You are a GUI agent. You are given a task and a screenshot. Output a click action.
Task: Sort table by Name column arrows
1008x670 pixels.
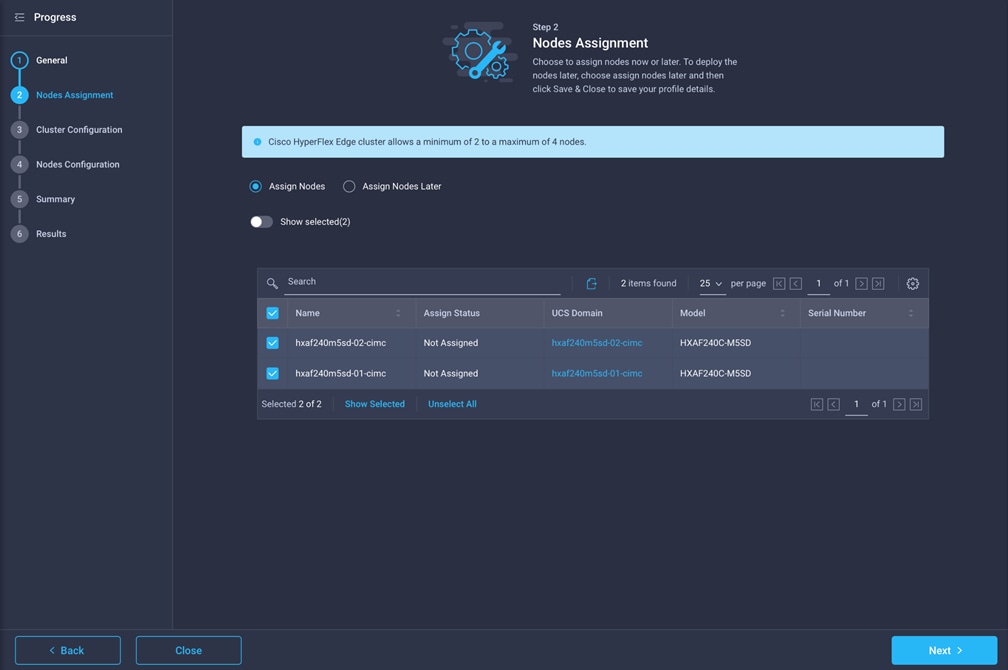coord(398,313)
